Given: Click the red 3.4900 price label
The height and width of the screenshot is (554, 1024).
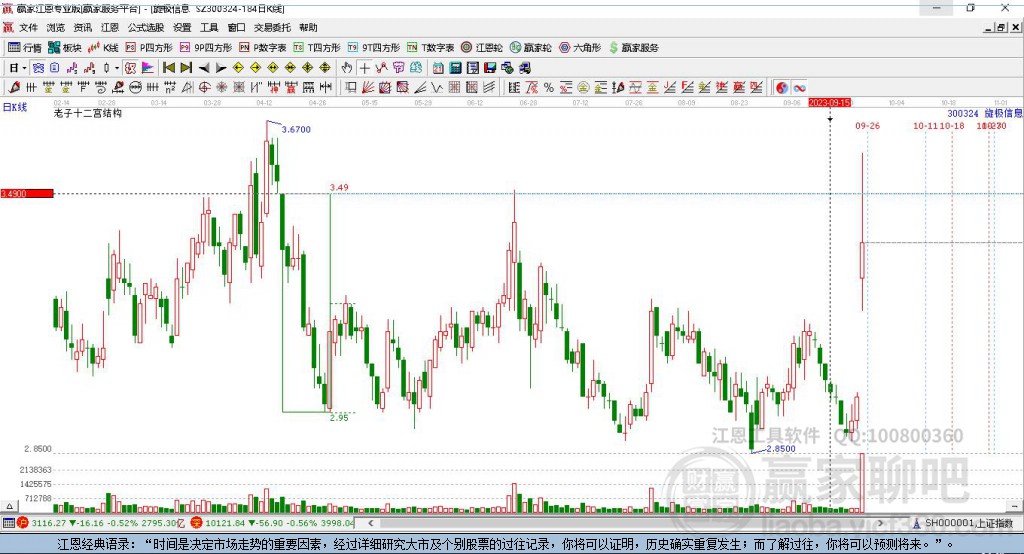Looking at the screenshot, I should coord(27,193).
